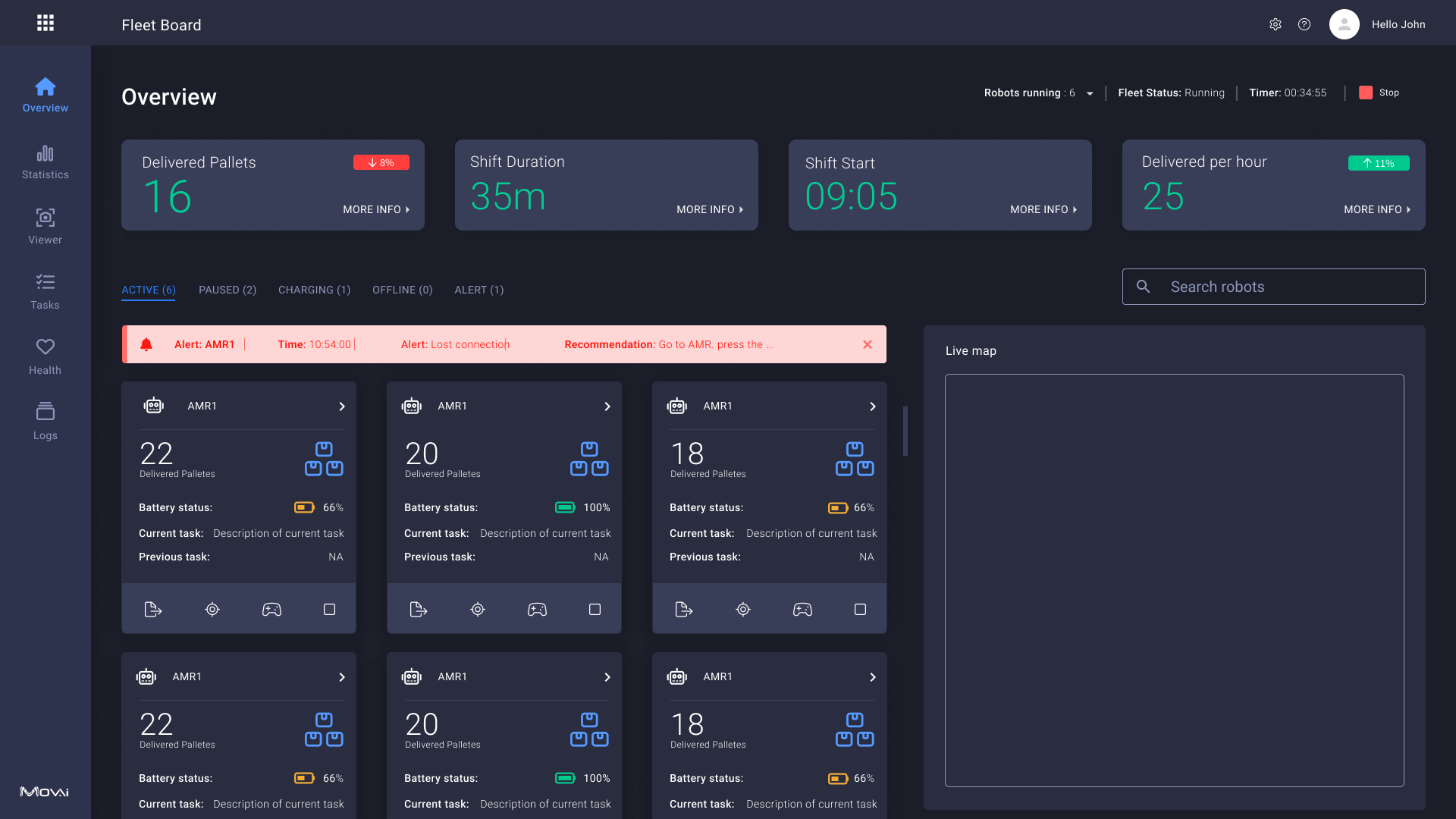Open the Tasks checklist icon
Viewport: 1456px width, 819px height.
(45, 282)
